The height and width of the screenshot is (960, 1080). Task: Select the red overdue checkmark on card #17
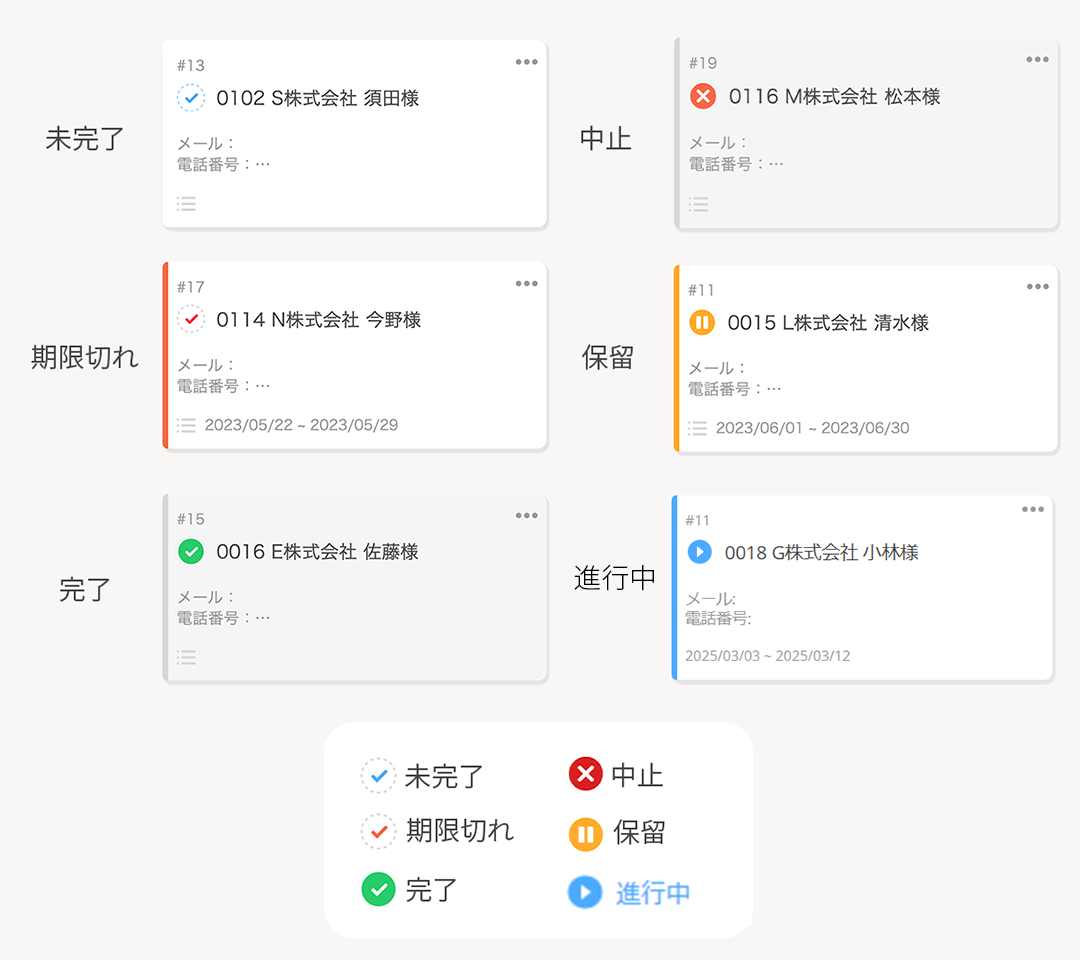(191, 318)
